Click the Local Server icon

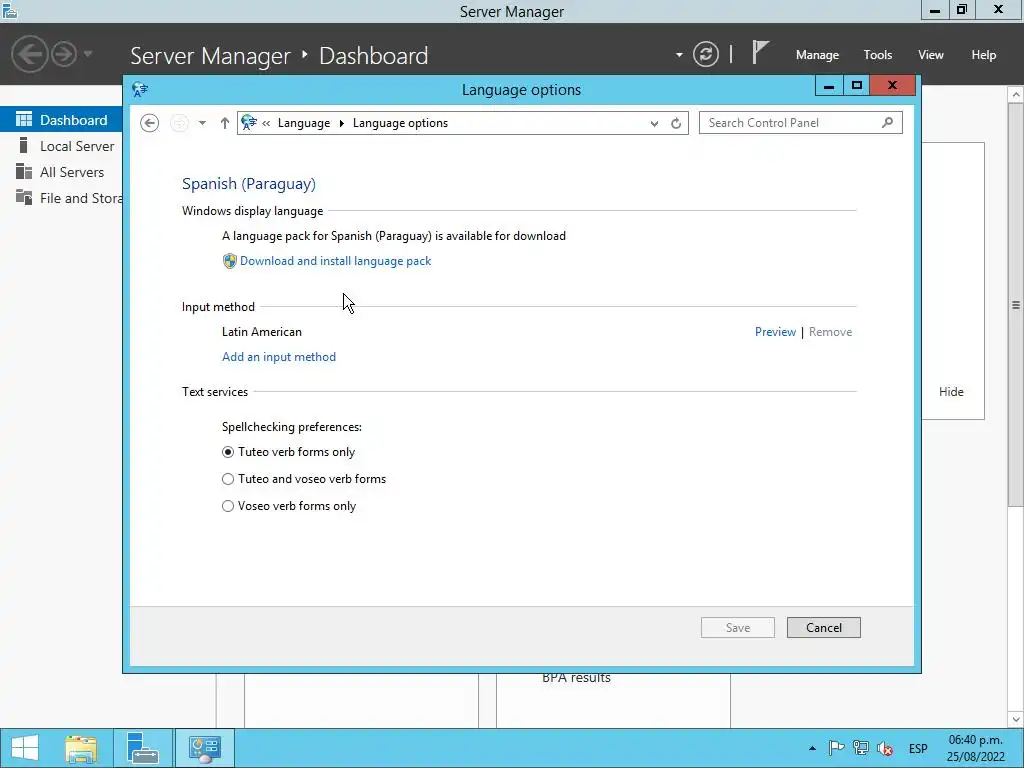tap(24, 145)
